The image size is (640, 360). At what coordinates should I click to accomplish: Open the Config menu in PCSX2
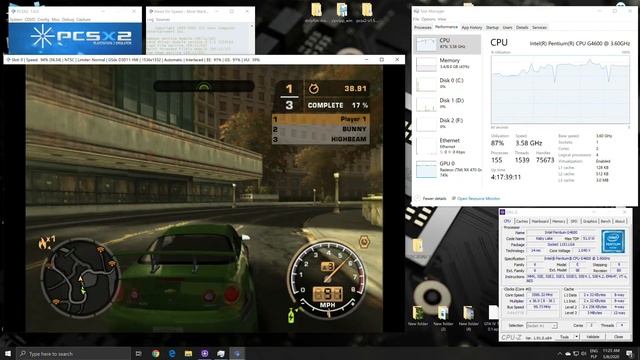(x=43, y=19)
